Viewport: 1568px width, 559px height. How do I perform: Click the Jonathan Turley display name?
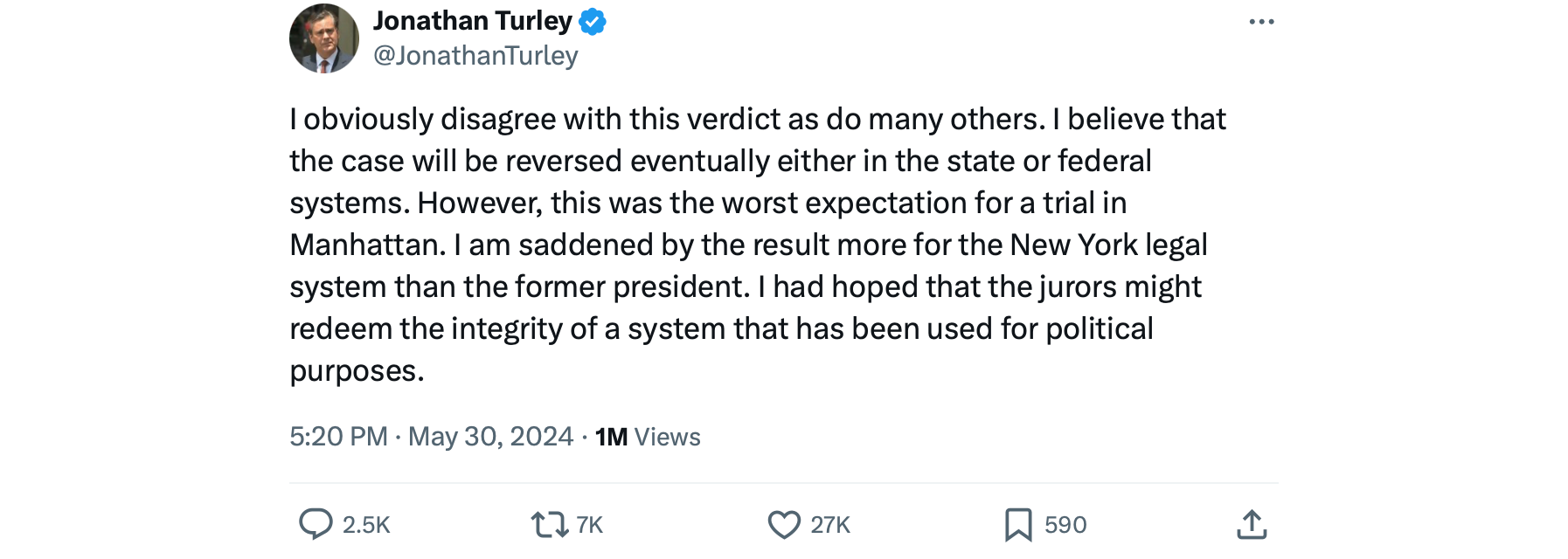(x=473, y=21)
